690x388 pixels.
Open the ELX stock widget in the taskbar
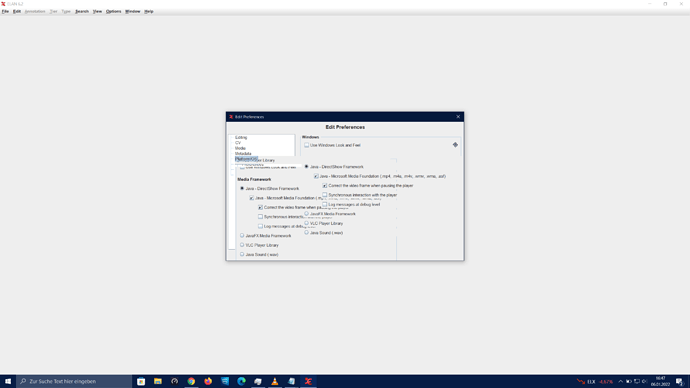pos(595,381)
